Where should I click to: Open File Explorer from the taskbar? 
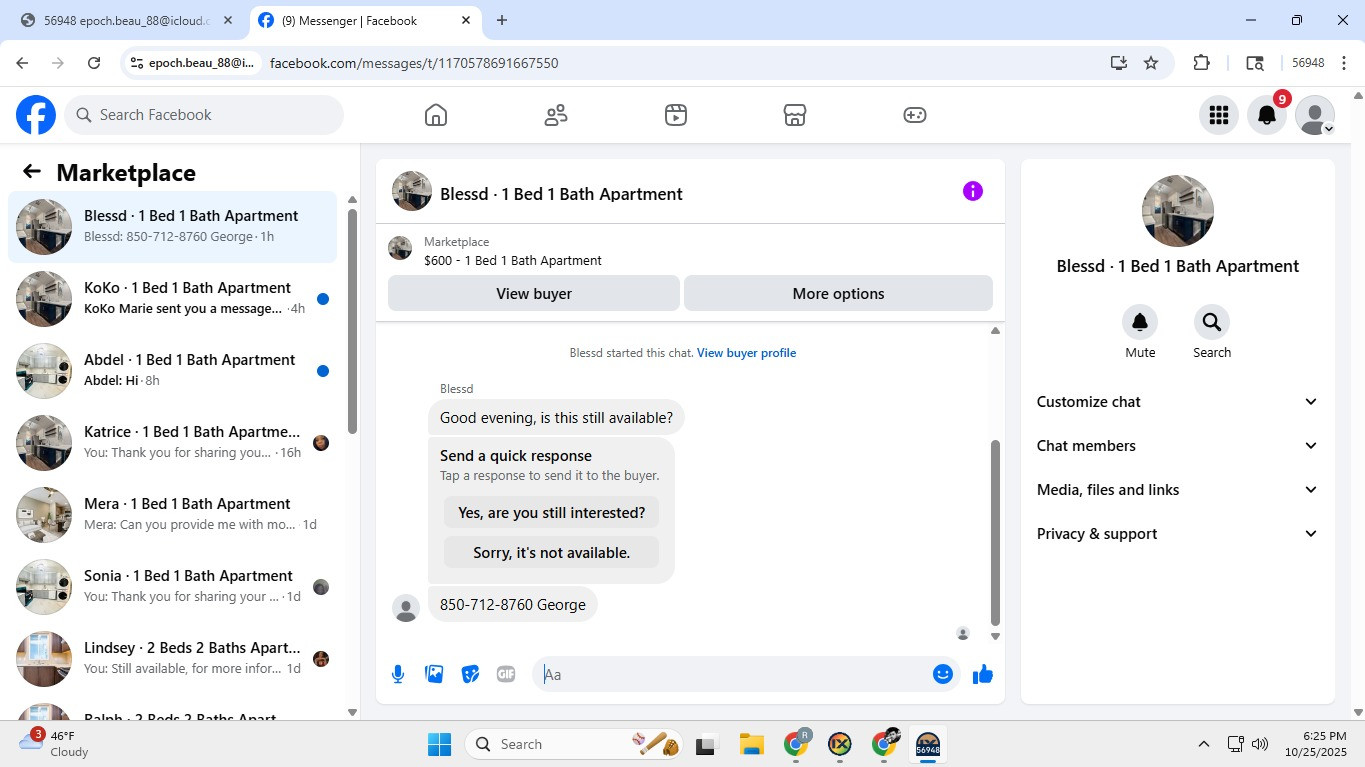coord(752,744)
